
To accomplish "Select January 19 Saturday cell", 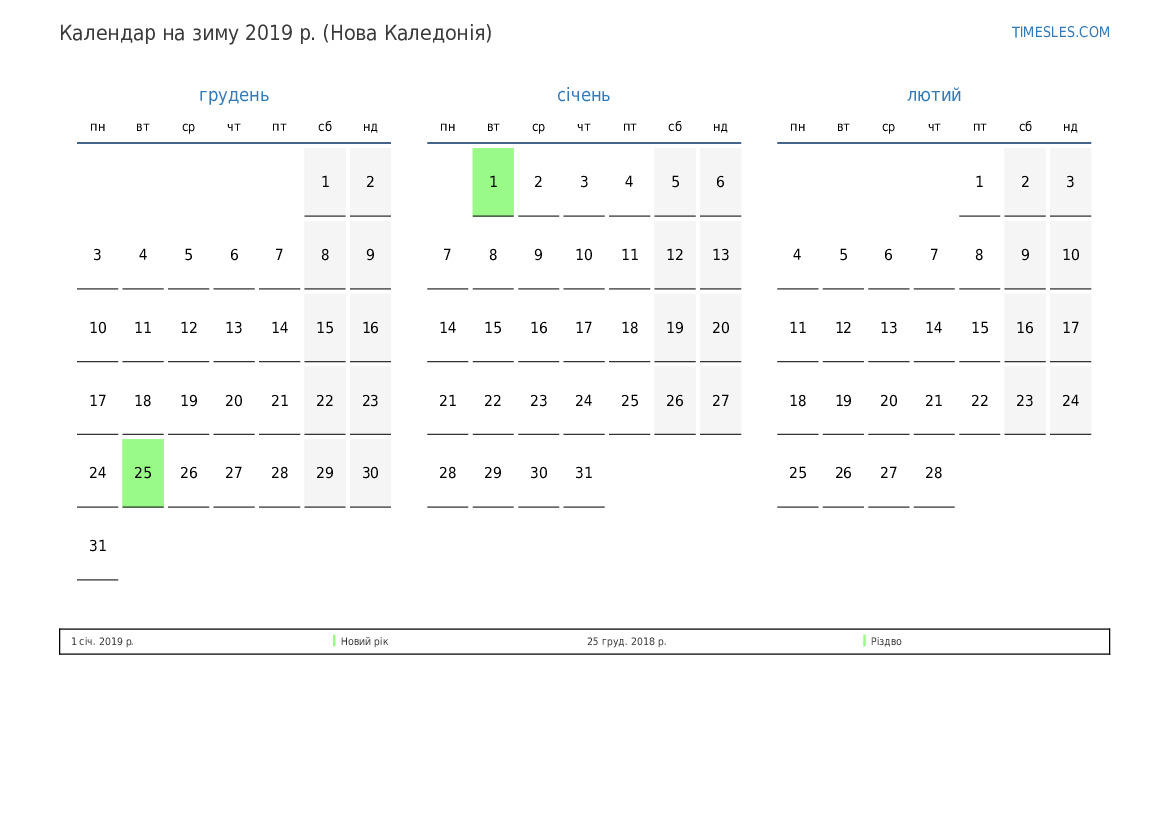I will pyautogui.click(x=675, y=328).
